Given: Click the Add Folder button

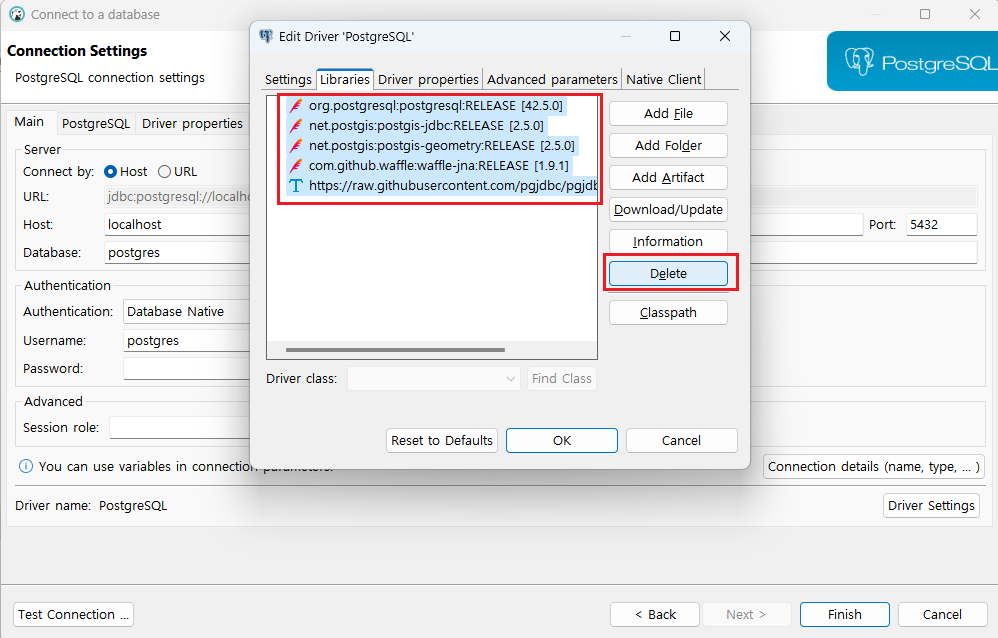Looking at the screenshot, I should 668,146.
